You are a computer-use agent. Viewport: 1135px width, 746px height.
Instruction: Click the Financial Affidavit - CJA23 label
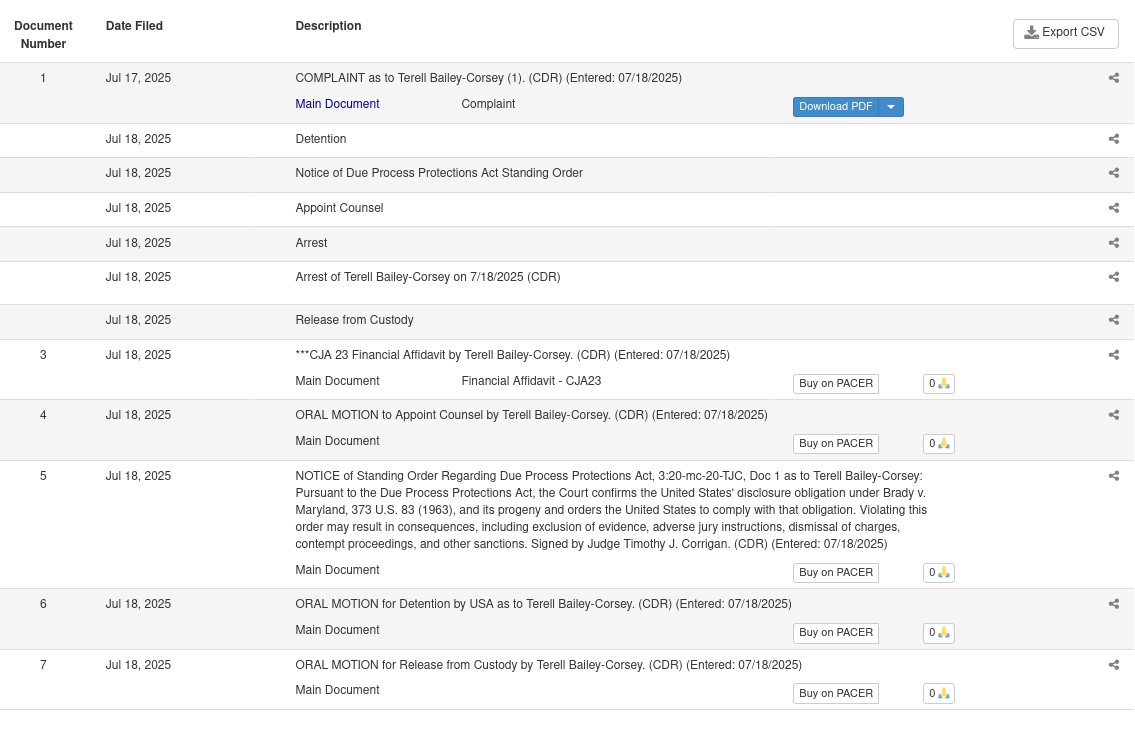pyautogui.click(x=531, y=381)
